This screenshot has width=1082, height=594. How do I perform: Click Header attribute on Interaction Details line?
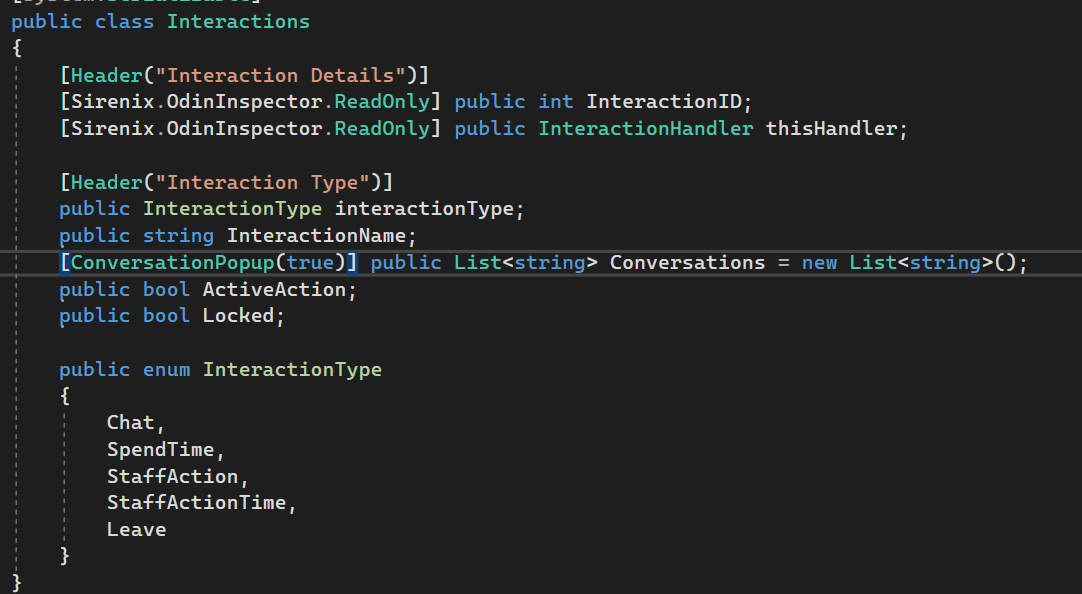point(106,75)
